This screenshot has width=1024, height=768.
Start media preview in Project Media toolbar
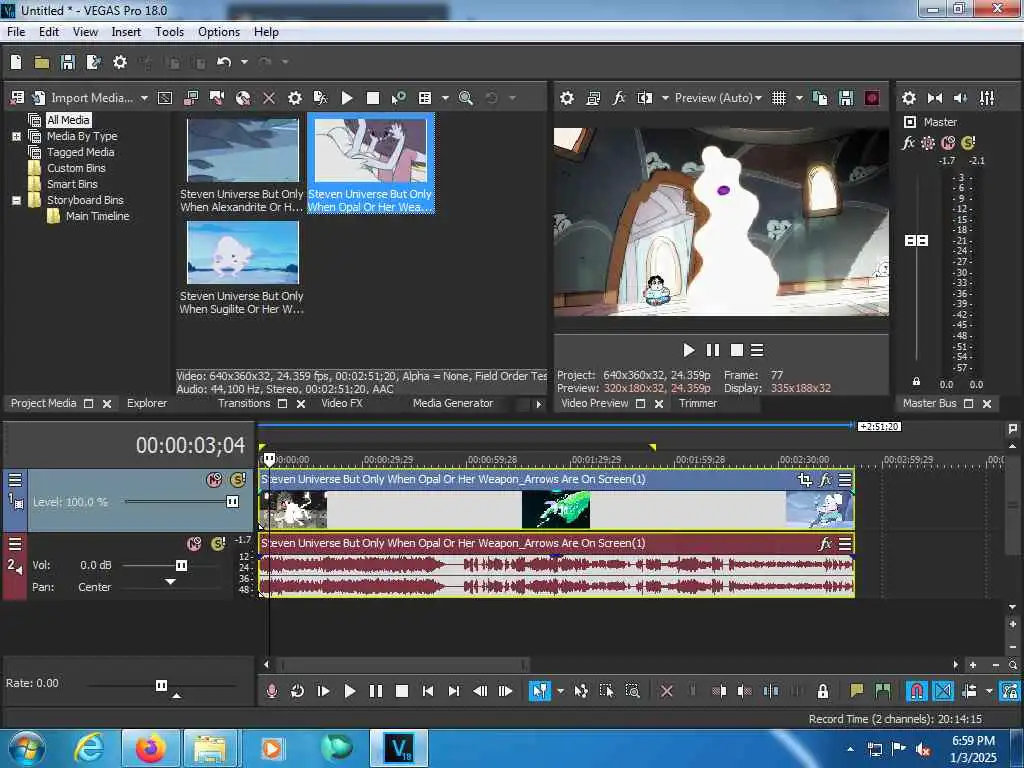[x=347, y=98]
